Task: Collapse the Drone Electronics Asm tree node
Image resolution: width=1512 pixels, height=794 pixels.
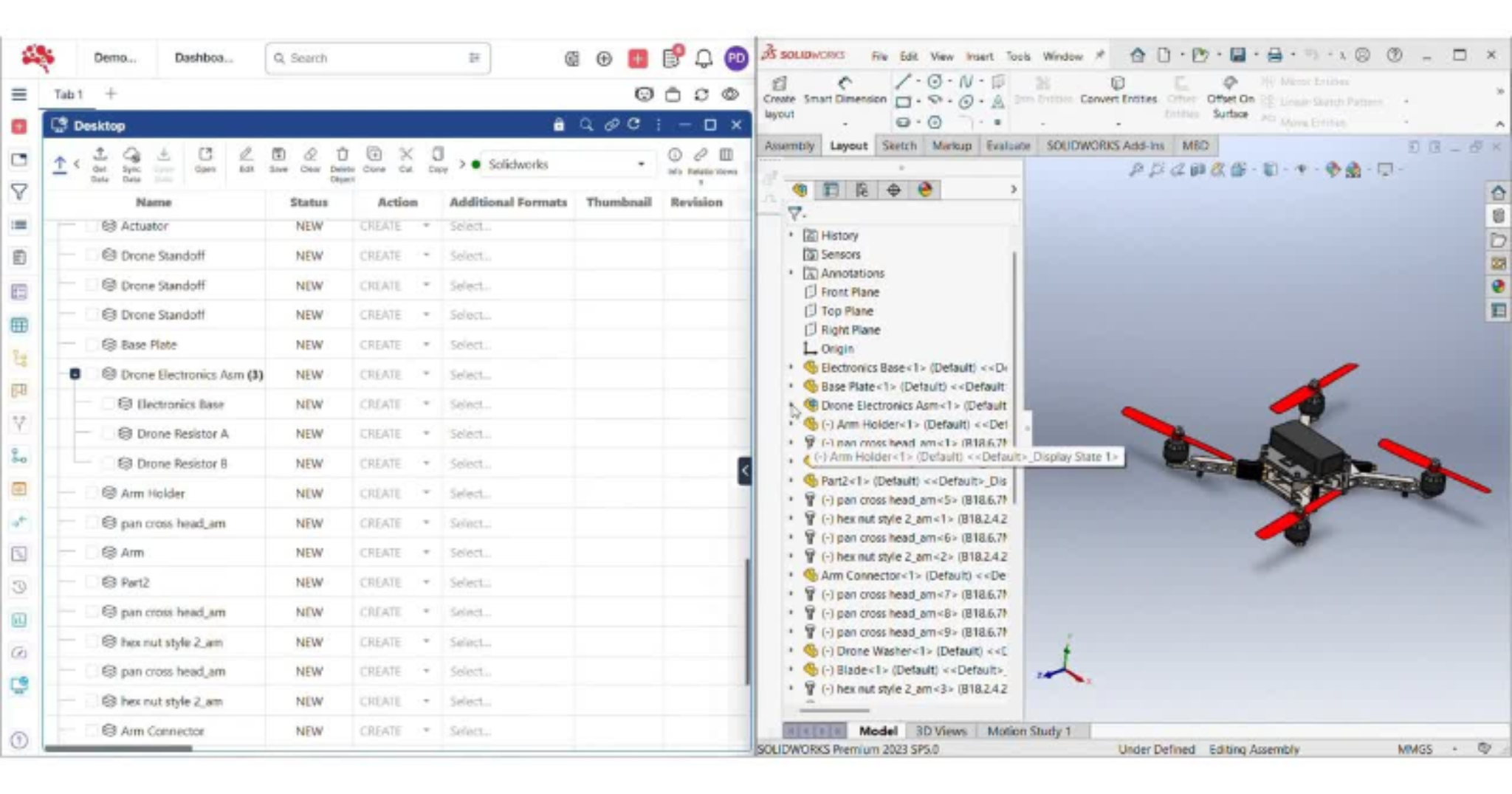Action: click(x=75, y=374)
